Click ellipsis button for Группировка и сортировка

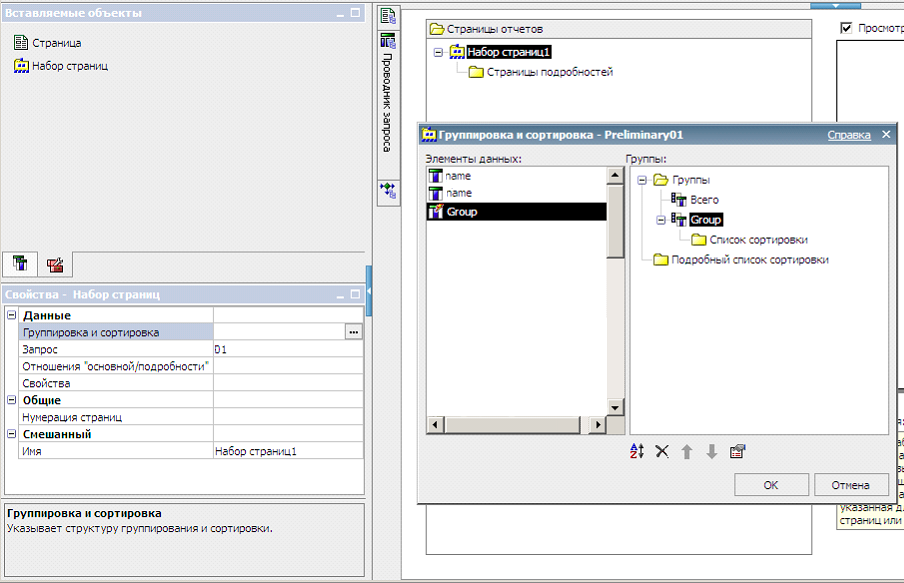pyautogui.click(x=353, y=332)
